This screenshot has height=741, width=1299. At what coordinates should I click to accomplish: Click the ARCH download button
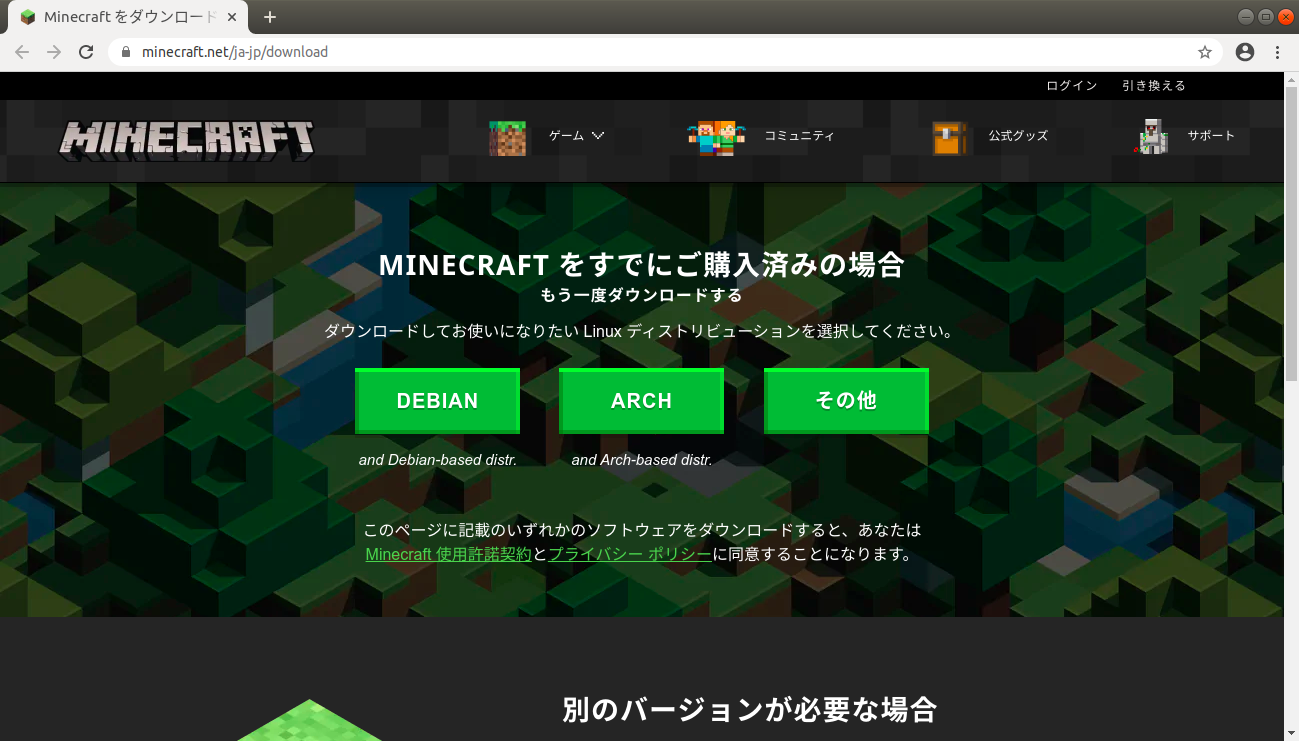(641, 401)
